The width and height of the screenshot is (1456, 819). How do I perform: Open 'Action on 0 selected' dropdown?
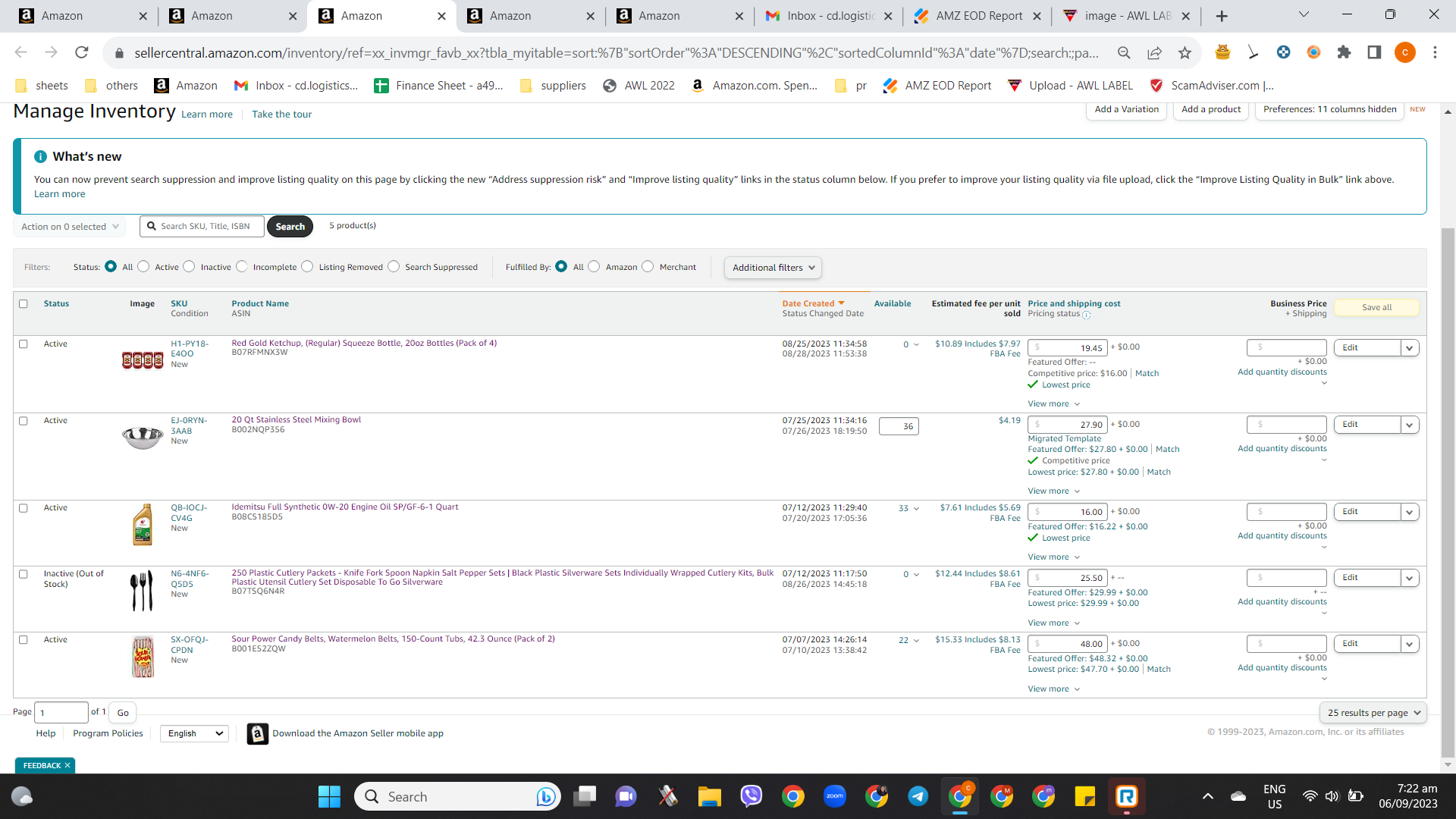pyautogui.click(x=70, y=227)
